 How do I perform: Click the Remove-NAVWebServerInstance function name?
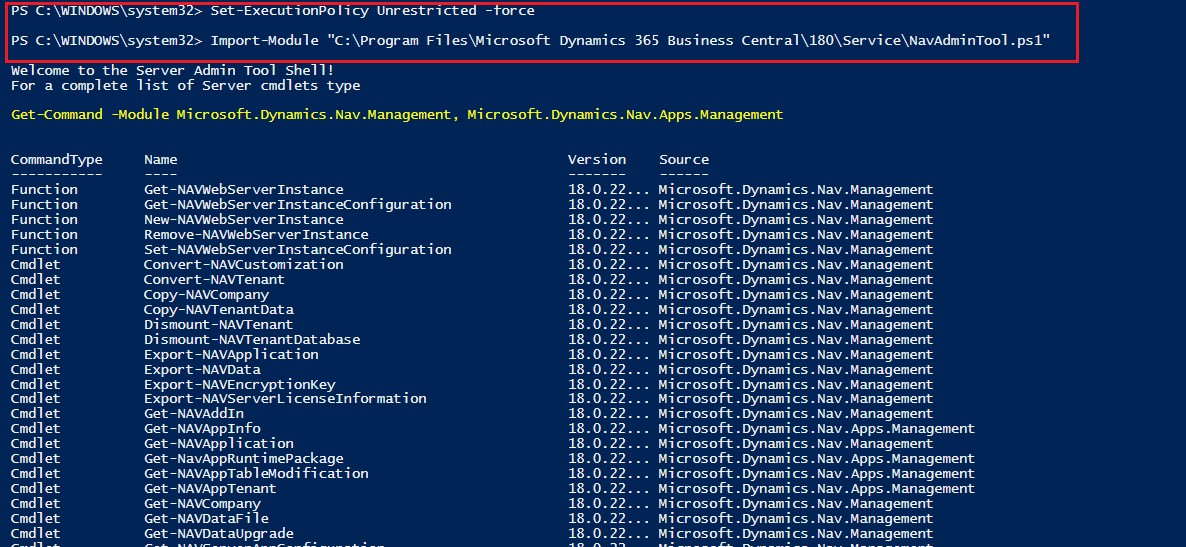[x=256, y=235]
